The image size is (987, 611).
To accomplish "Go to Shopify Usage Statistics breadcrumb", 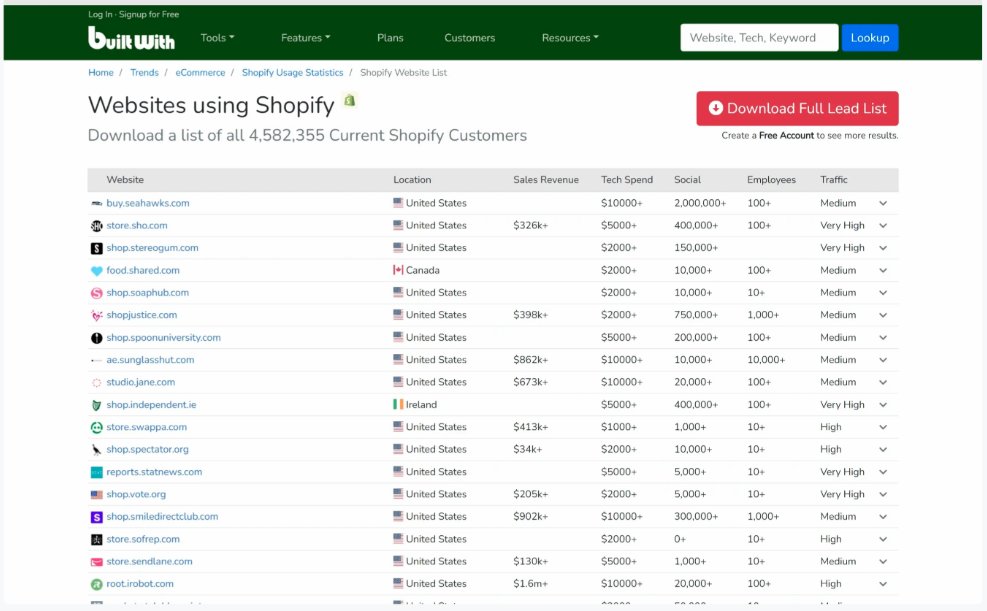I will click(x=293, y=72).
